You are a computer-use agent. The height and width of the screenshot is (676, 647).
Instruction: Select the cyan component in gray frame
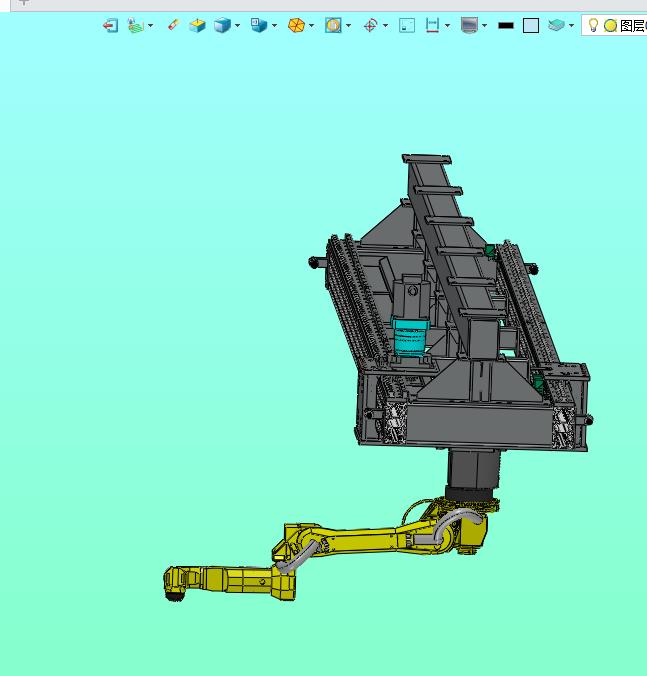pos(409,337)
